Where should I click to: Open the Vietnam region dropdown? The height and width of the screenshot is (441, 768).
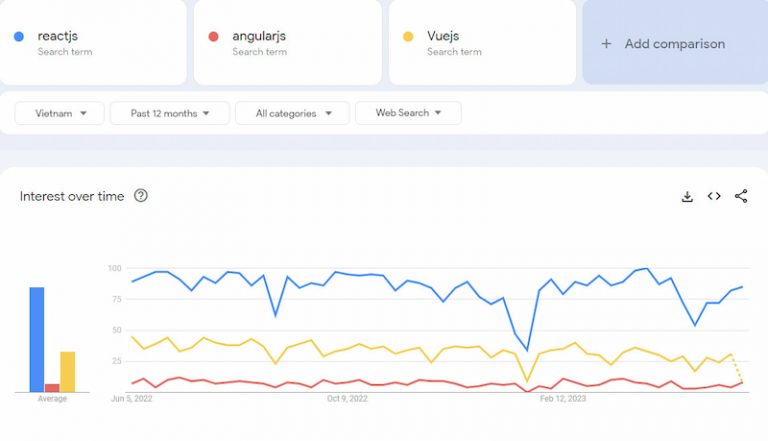[59, 113]
